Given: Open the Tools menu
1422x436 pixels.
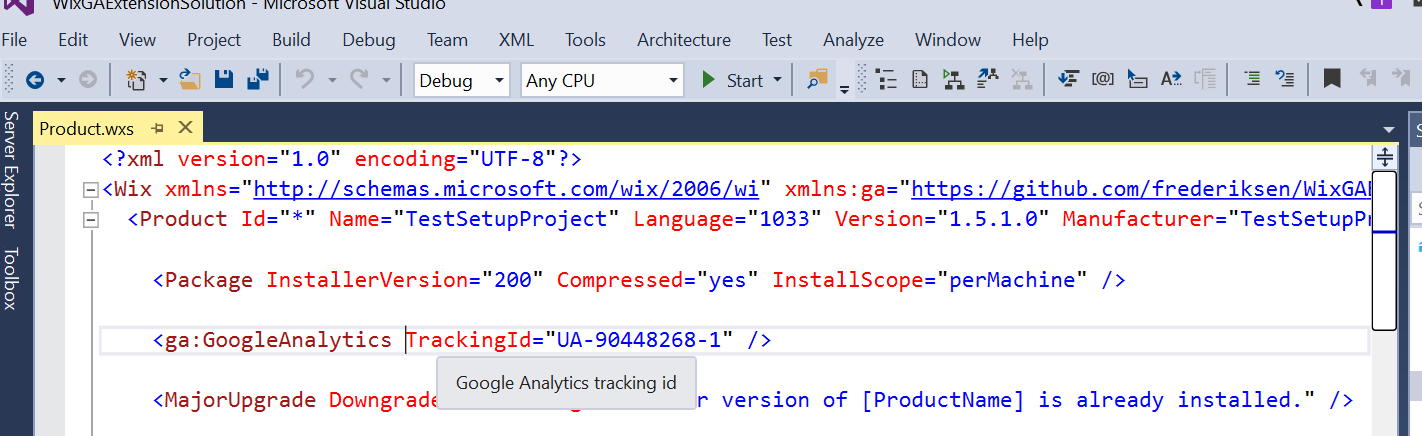Looking at the screenshot, I should tap(585, 40).
